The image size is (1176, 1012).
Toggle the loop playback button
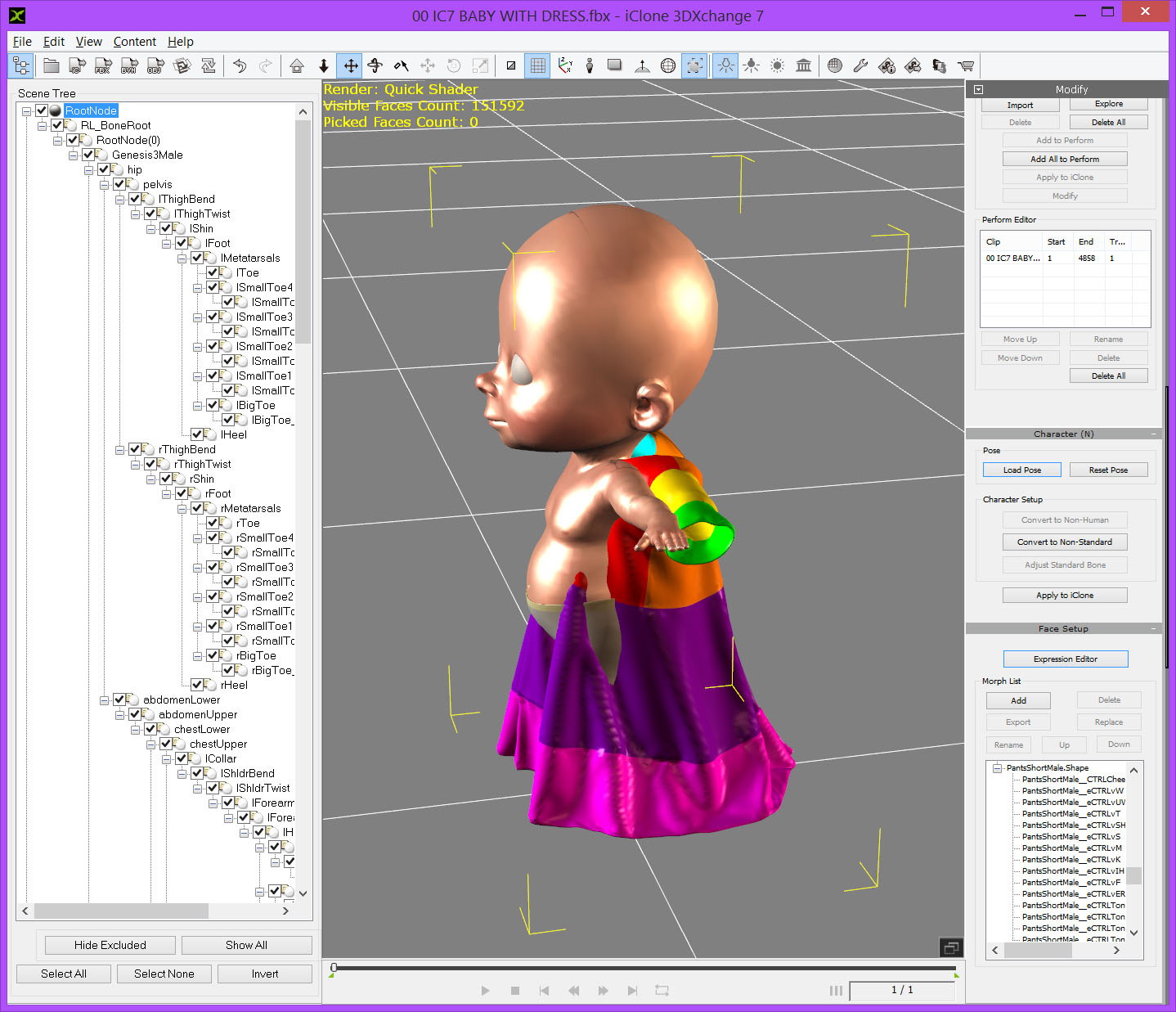coord(662,991)
